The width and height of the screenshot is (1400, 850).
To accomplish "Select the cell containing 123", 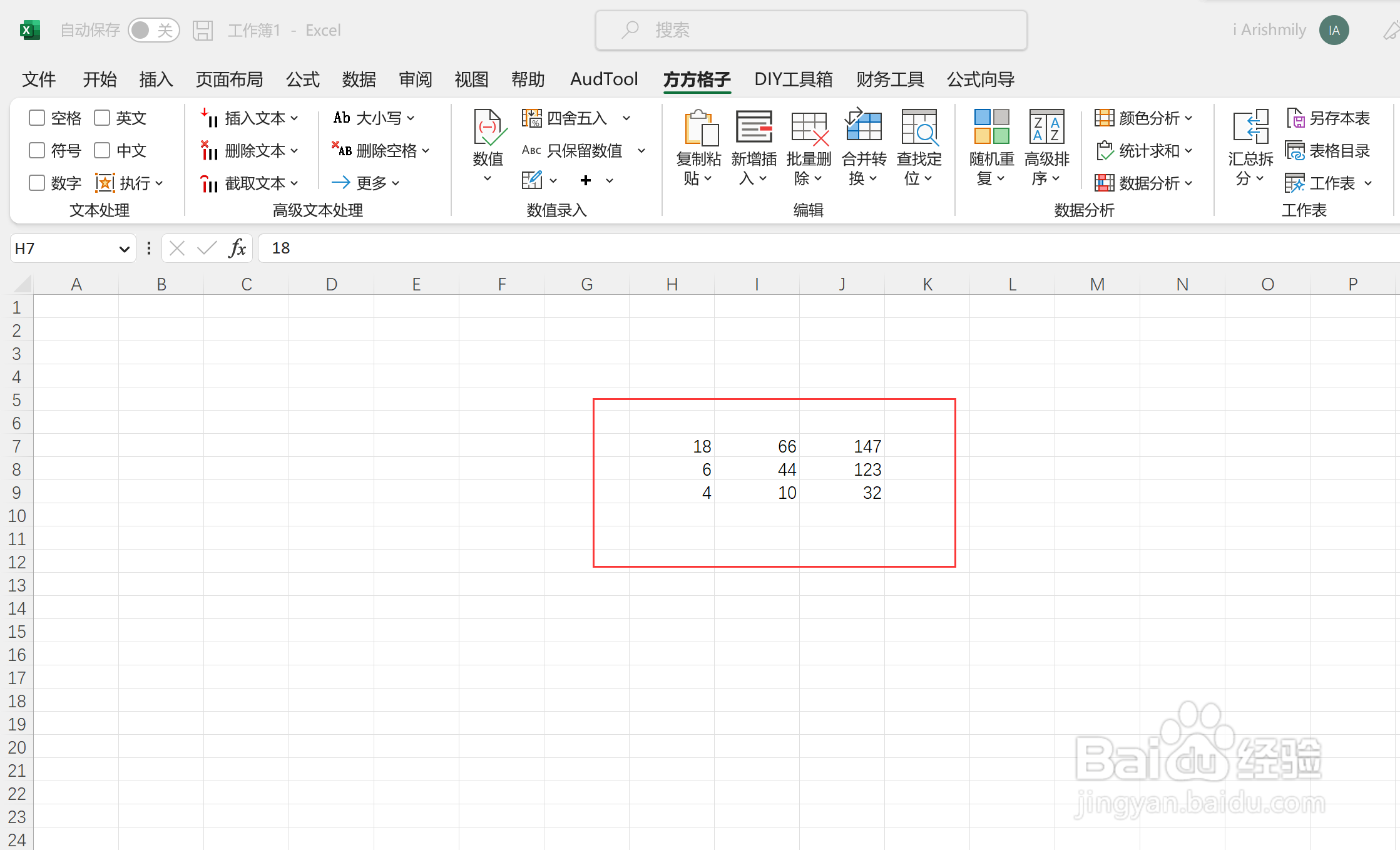I will [842, 469].
